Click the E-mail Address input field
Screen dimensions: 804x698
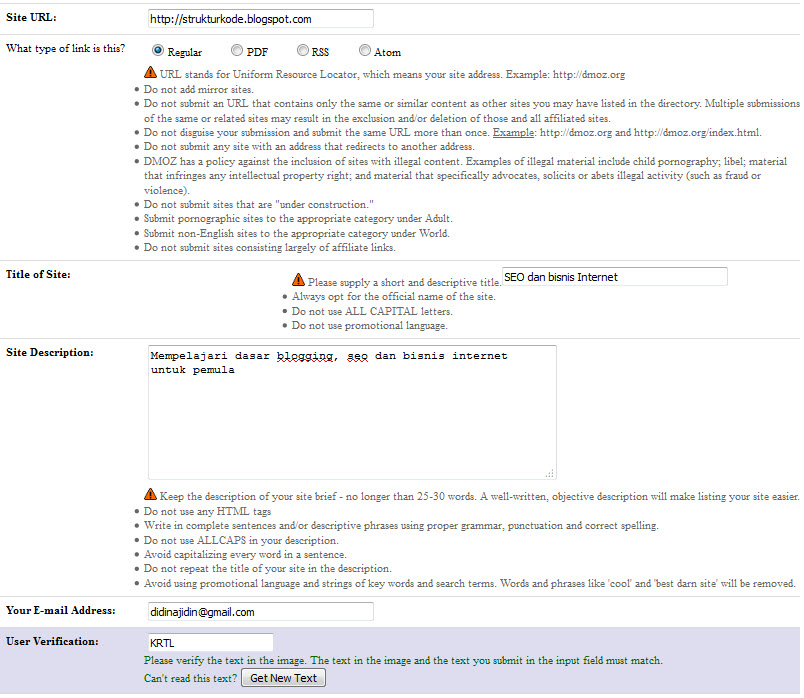(260, 612)
